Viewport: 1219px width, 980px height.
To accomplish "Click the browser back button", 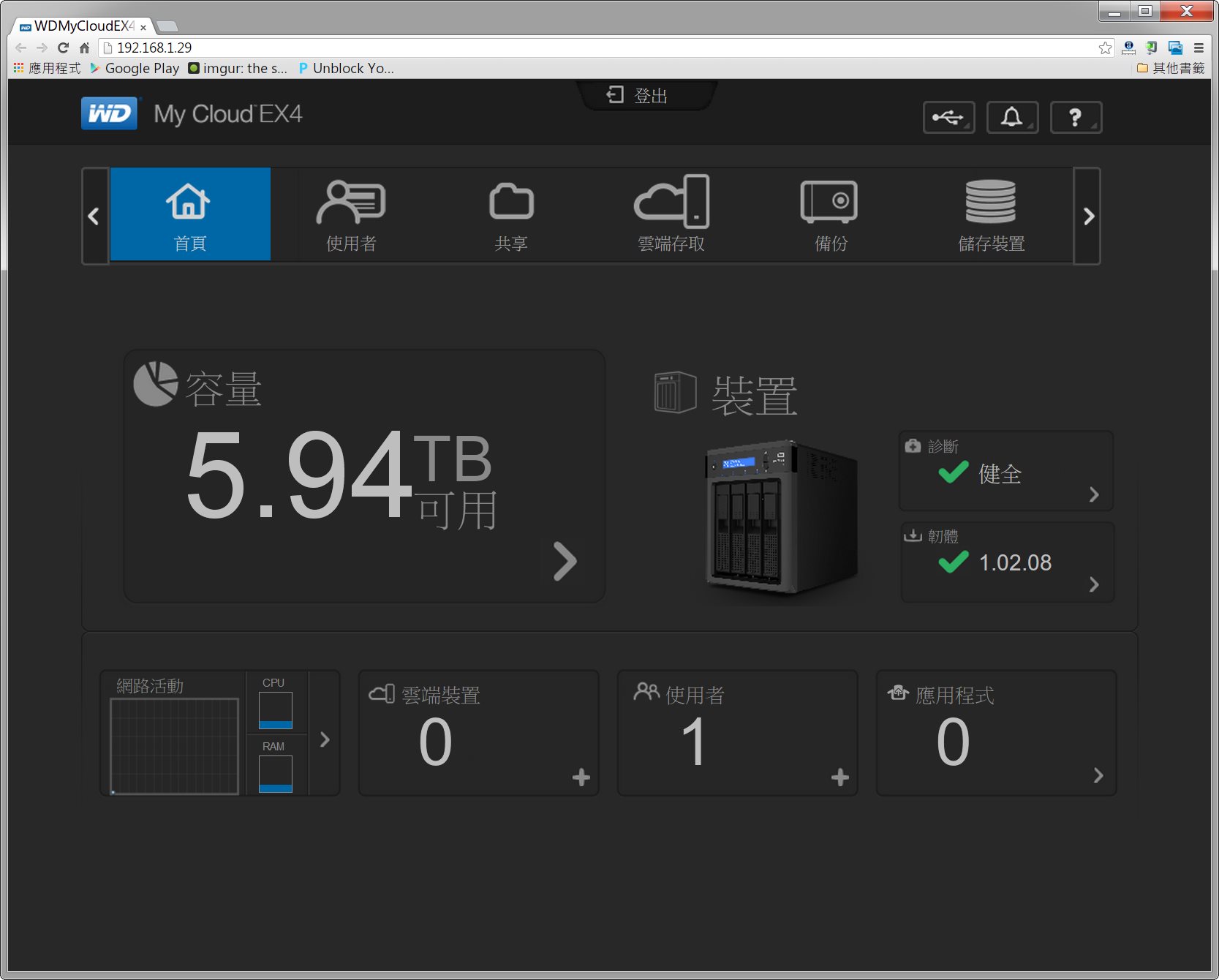I will pos(20,48).
